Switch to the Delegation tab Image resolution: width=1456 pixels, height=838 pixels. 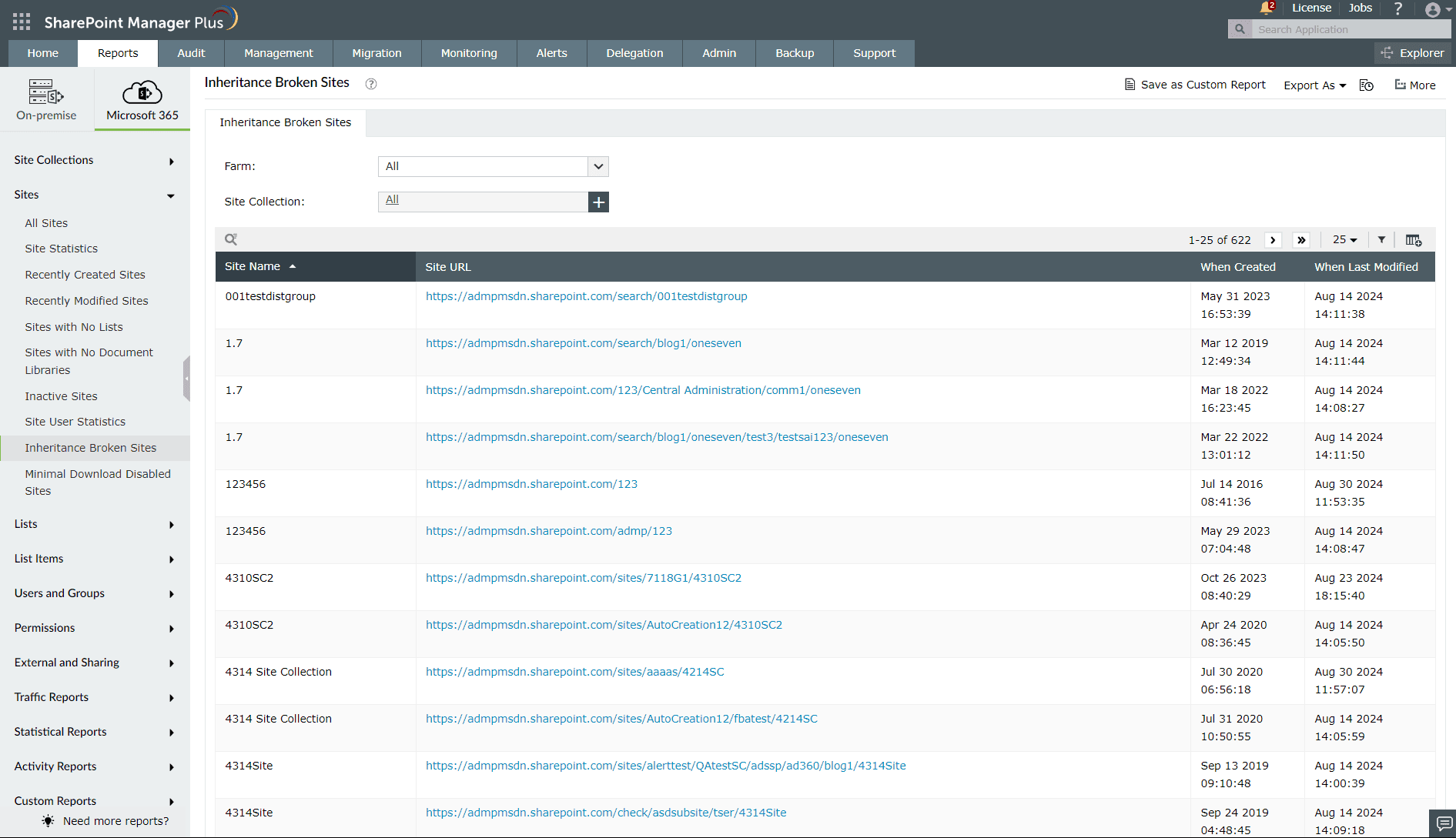point(634,53)
